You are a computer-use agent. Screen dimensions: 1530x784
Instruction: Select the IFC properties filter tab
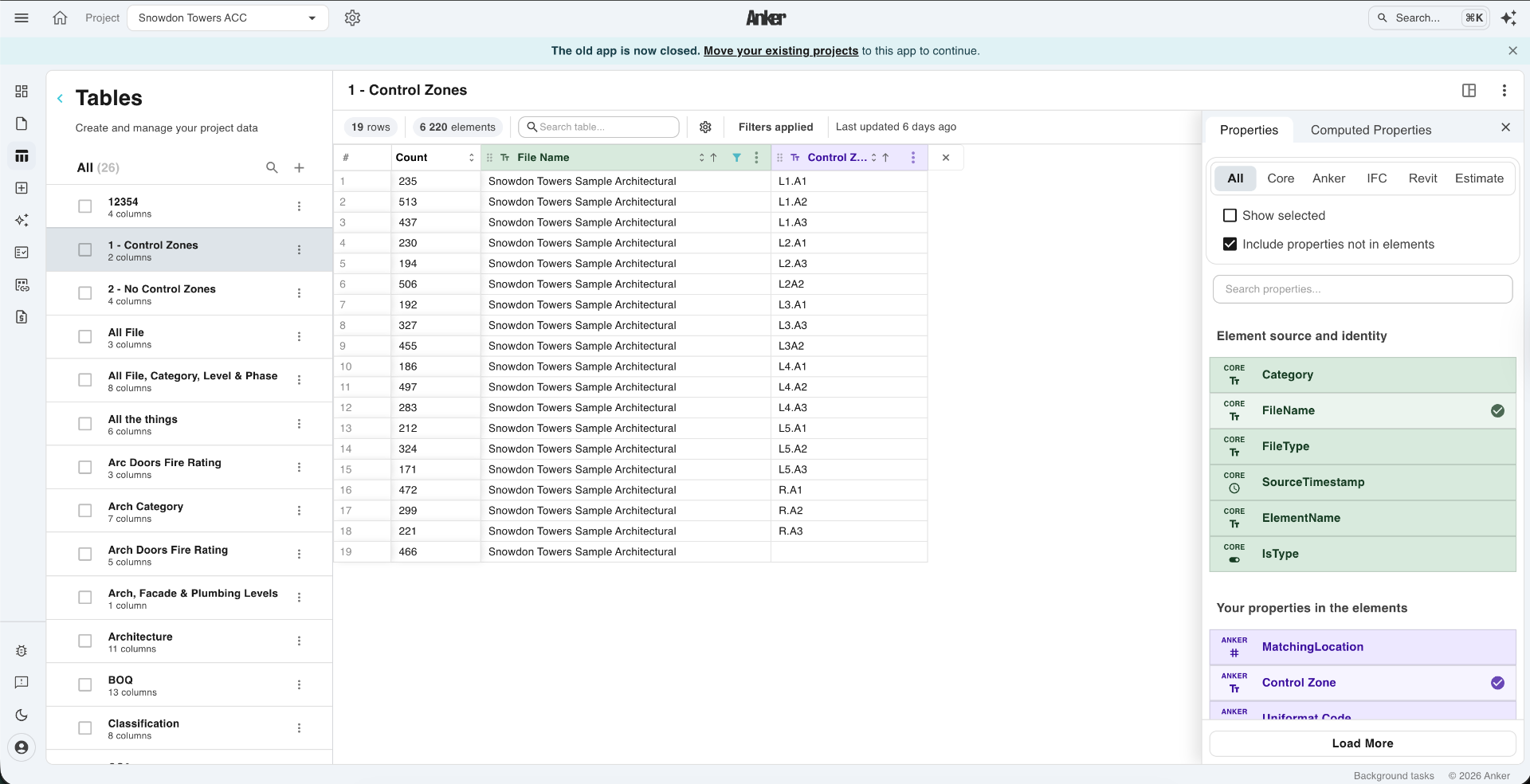(1376, 178)
